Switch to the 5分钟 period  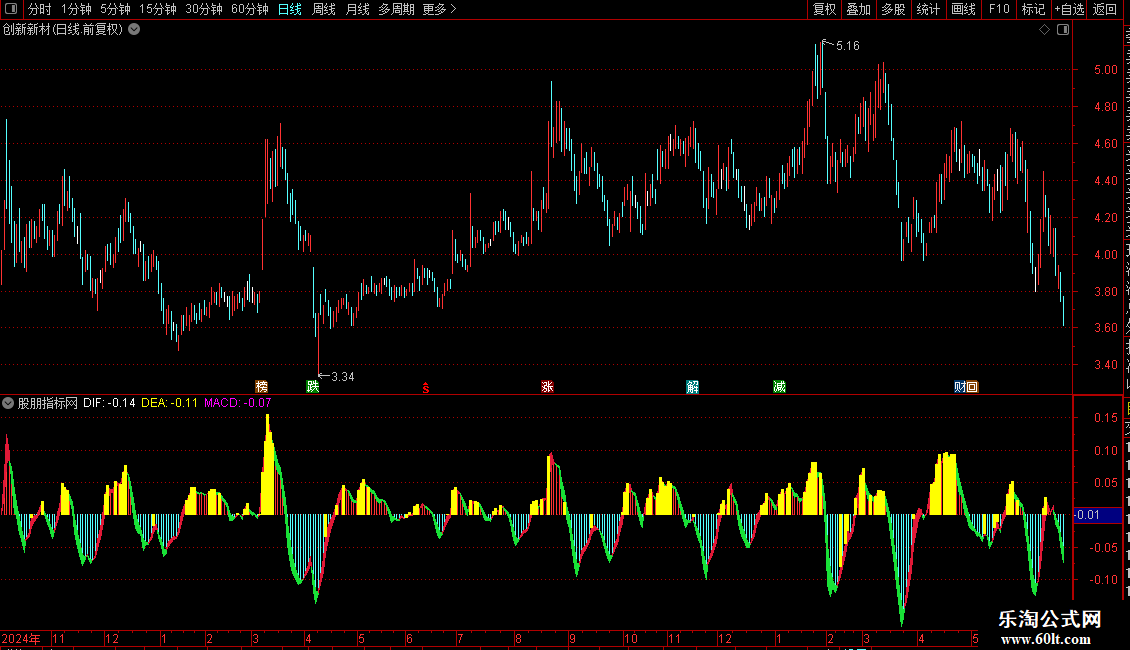point(115,9)
